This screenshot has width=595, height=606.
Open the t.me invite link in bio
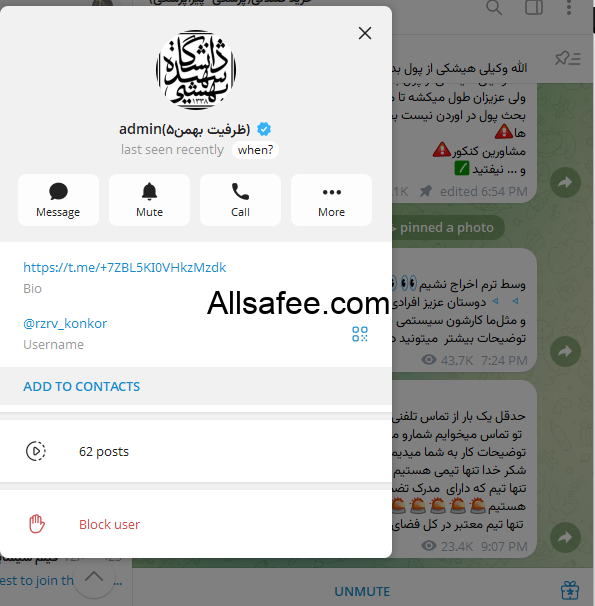click(124, 267)
